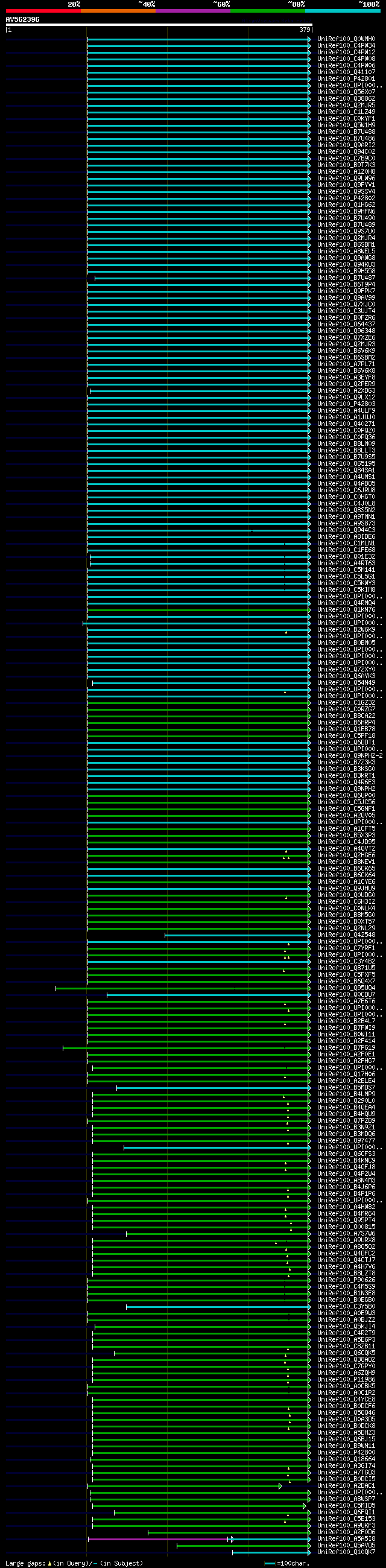Viewport: 386px width, 1568px height.
Task: Open hit UniRef100_B6SBM1
Action: pyautogui.click(x=346, y=245)
